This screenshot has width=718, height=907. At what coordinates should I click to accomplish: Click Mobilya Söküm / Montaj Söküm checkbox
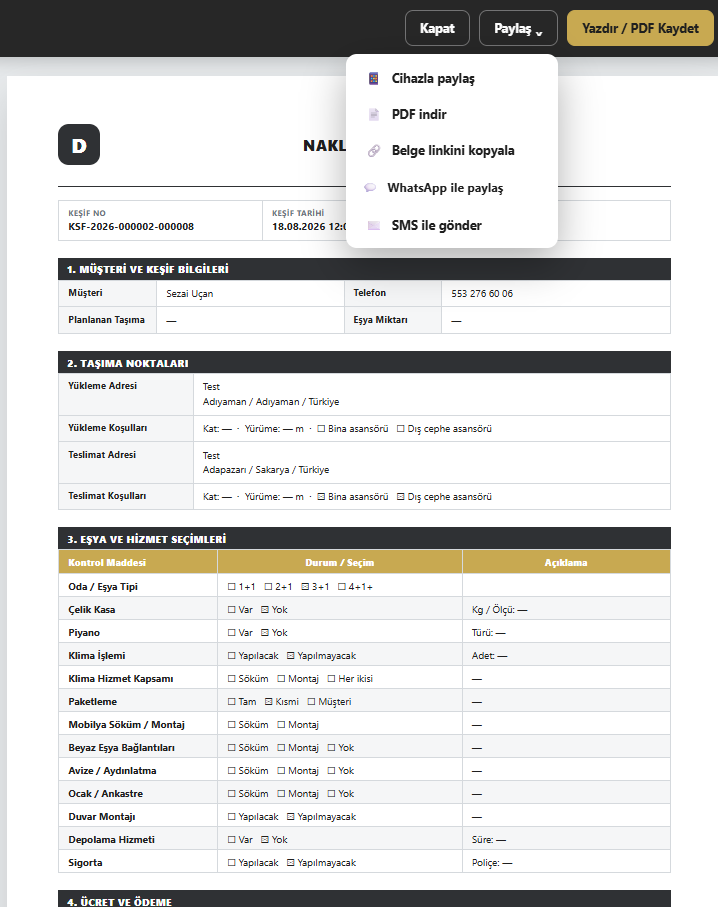click(x=231, y=724)
